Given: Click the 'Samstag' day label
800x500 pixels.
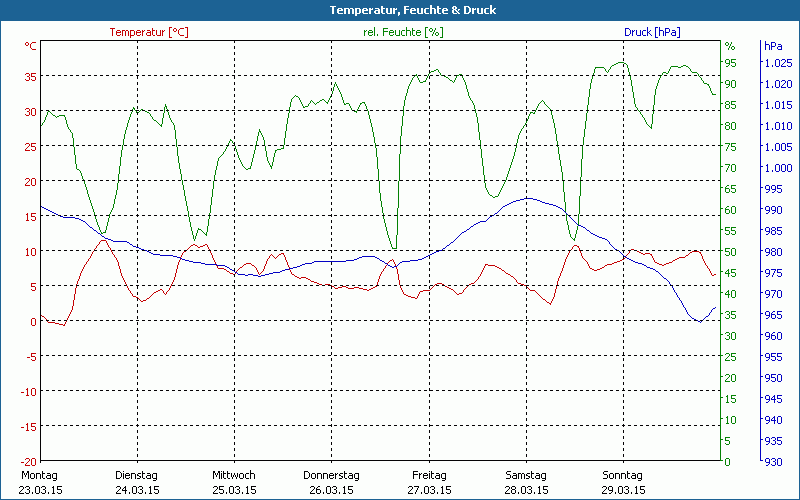Looking at the screenshot, I should pos(526,476).
